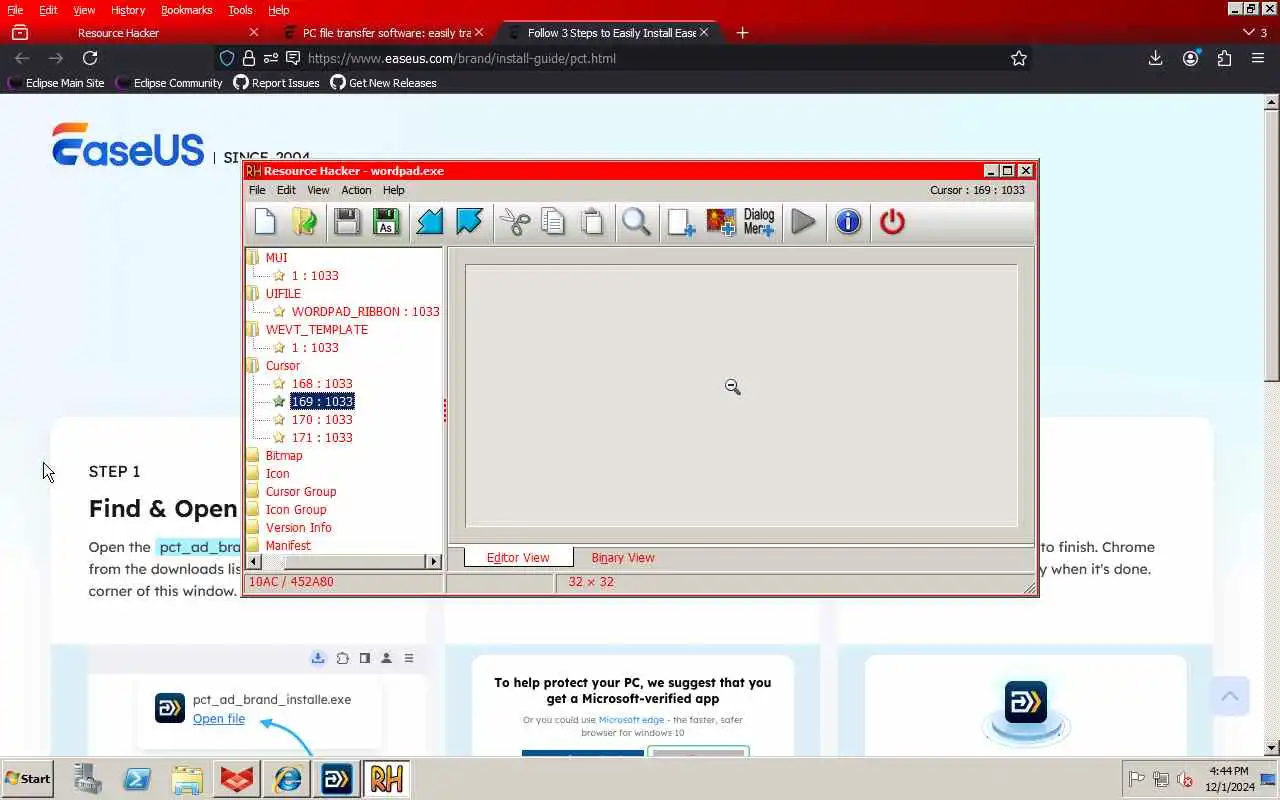This screenshot has height=800, width=1280.
Task: Click the green Save As floppy icon
Action: (385, 222)
